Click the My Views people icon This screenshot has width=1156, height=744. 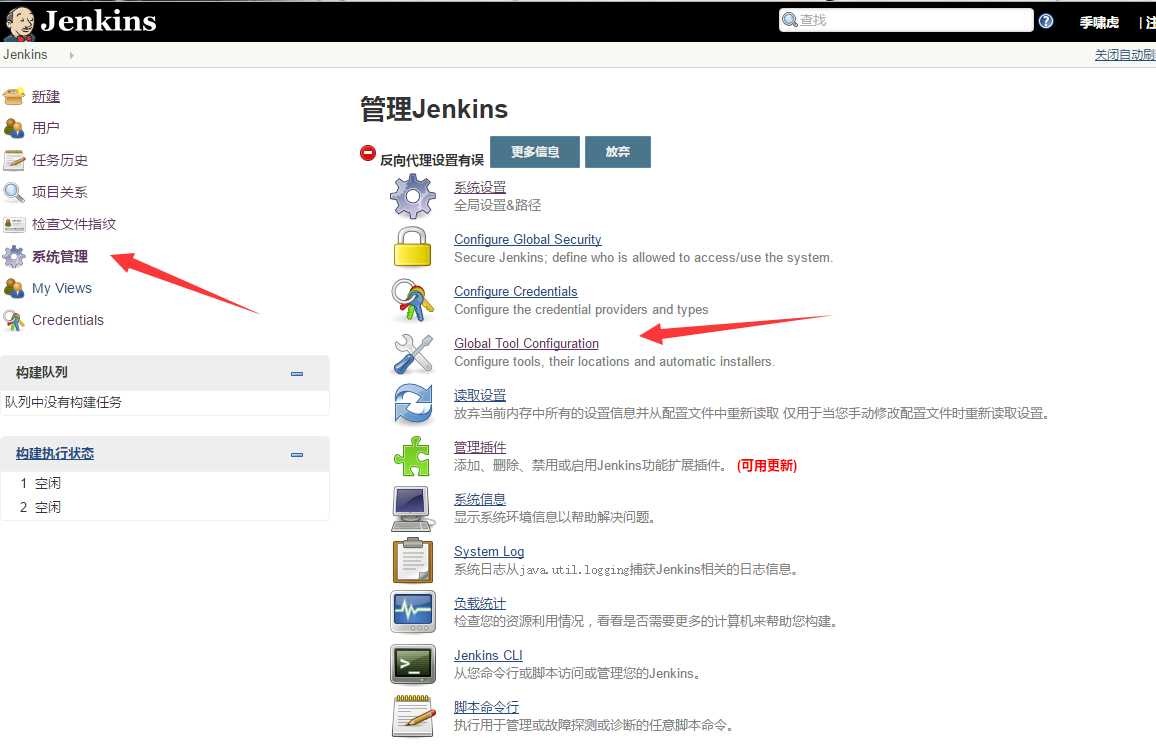pos(14,288)
